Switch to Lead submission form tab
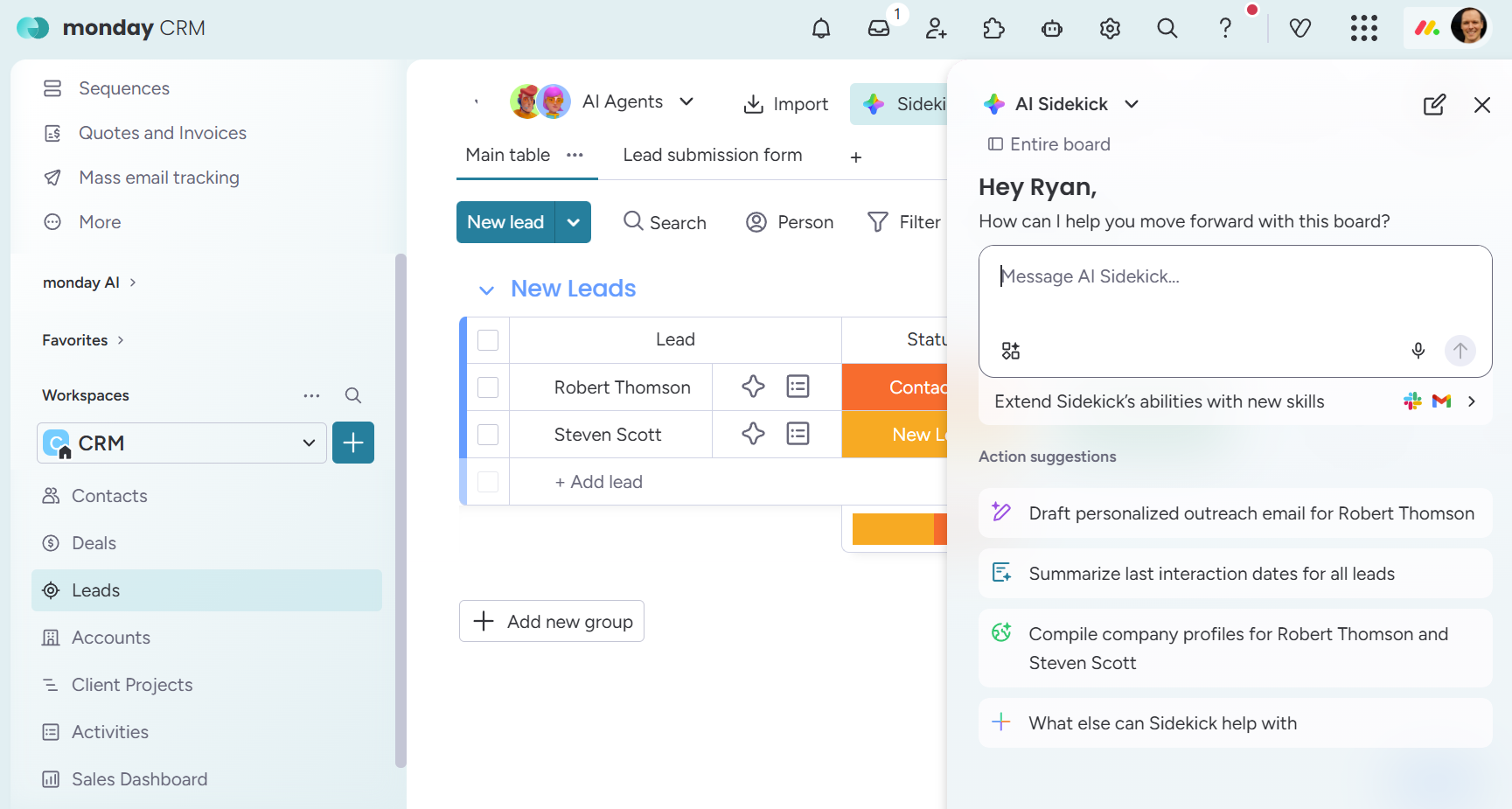 coord(713,155)
